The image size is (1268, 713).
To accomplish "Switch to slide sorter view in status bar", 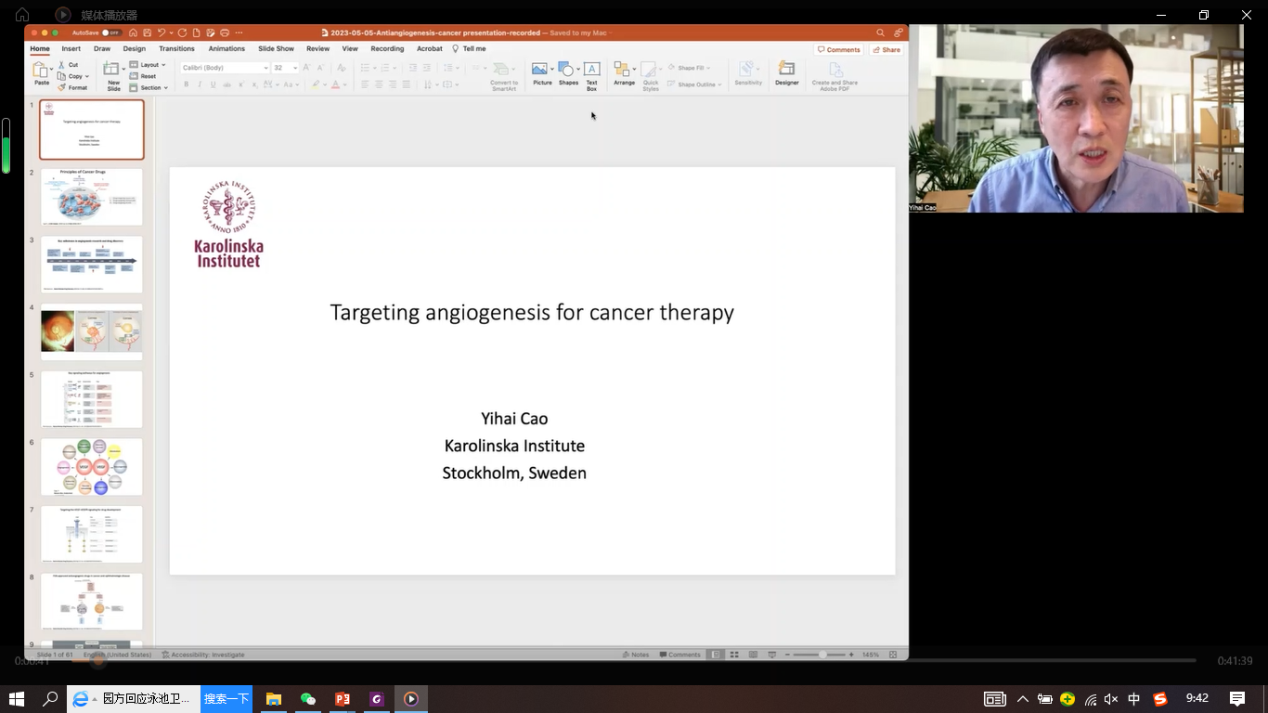I will pyautogui.click(x=734, y=655).
